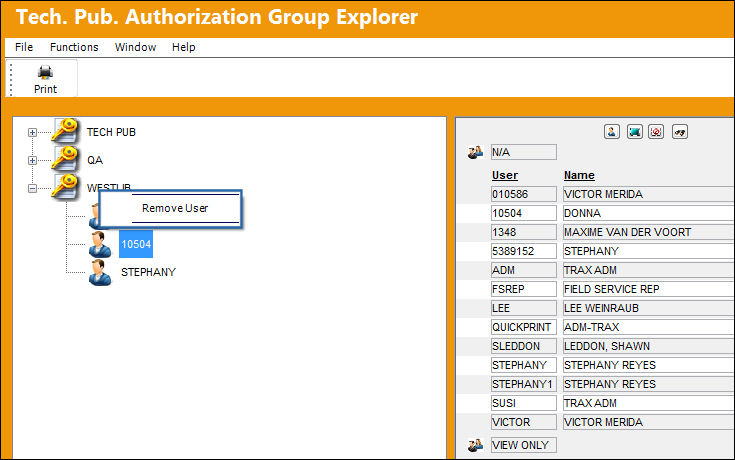Click name cell FIELD SERVICE REP
735x460 pixels.
(648, 289)
